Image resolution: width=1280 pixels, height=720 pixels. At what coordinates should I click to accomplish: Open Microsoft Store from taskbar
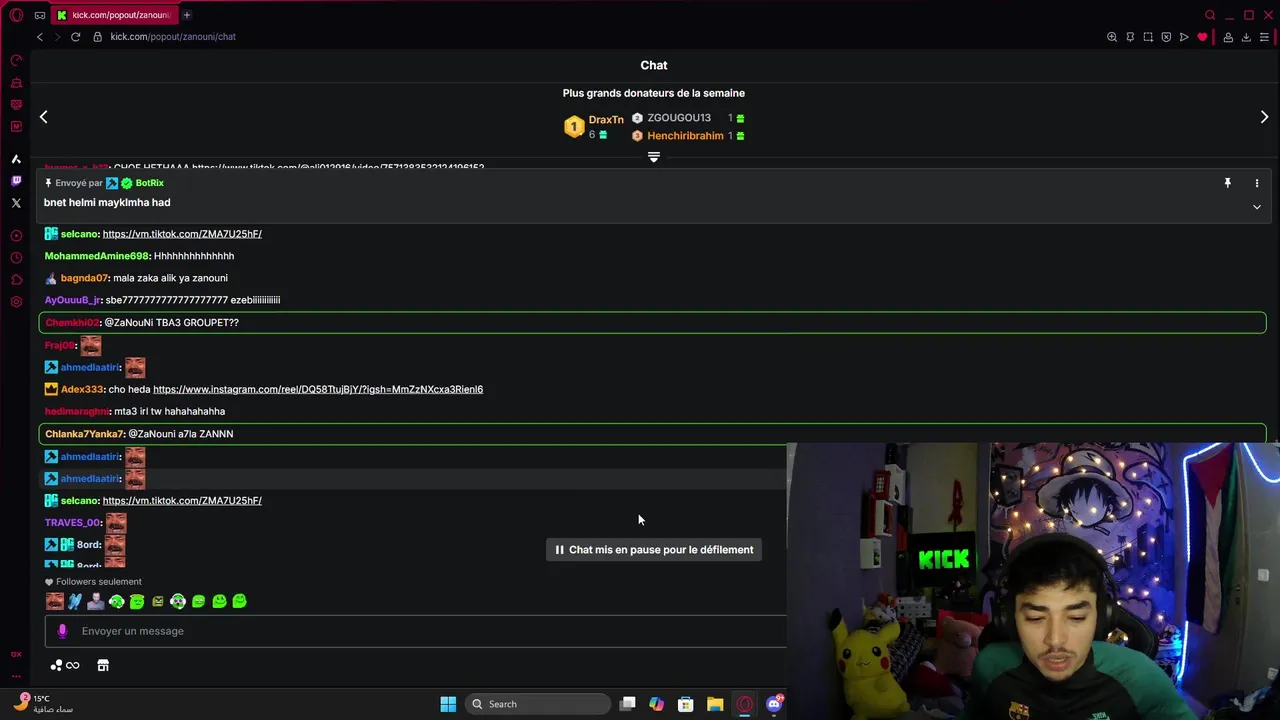[686, 704]
